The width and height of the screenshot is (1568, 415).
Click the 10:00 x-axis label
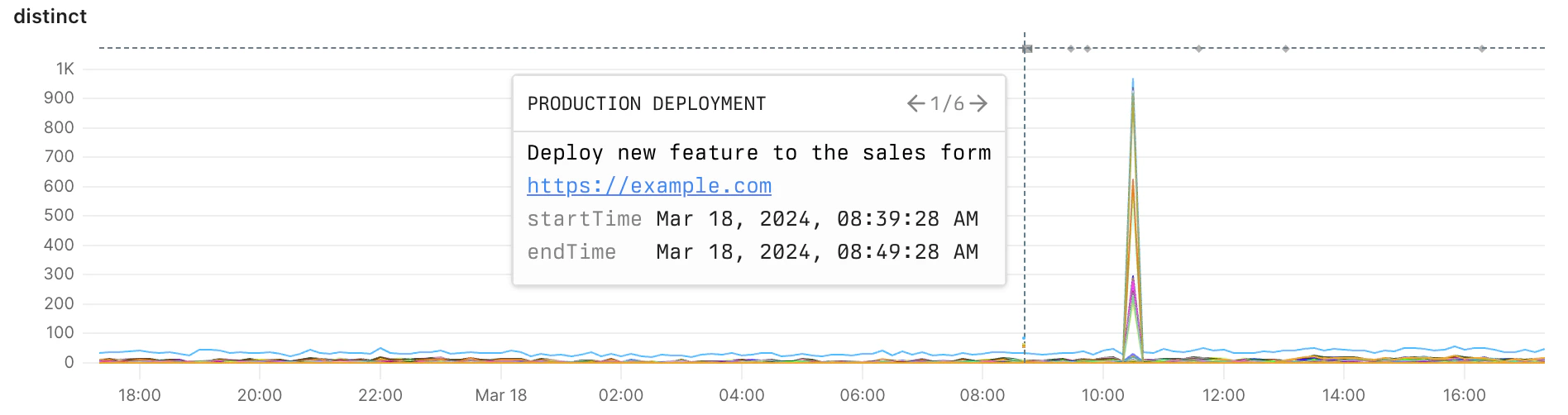tap(1103, 395)
